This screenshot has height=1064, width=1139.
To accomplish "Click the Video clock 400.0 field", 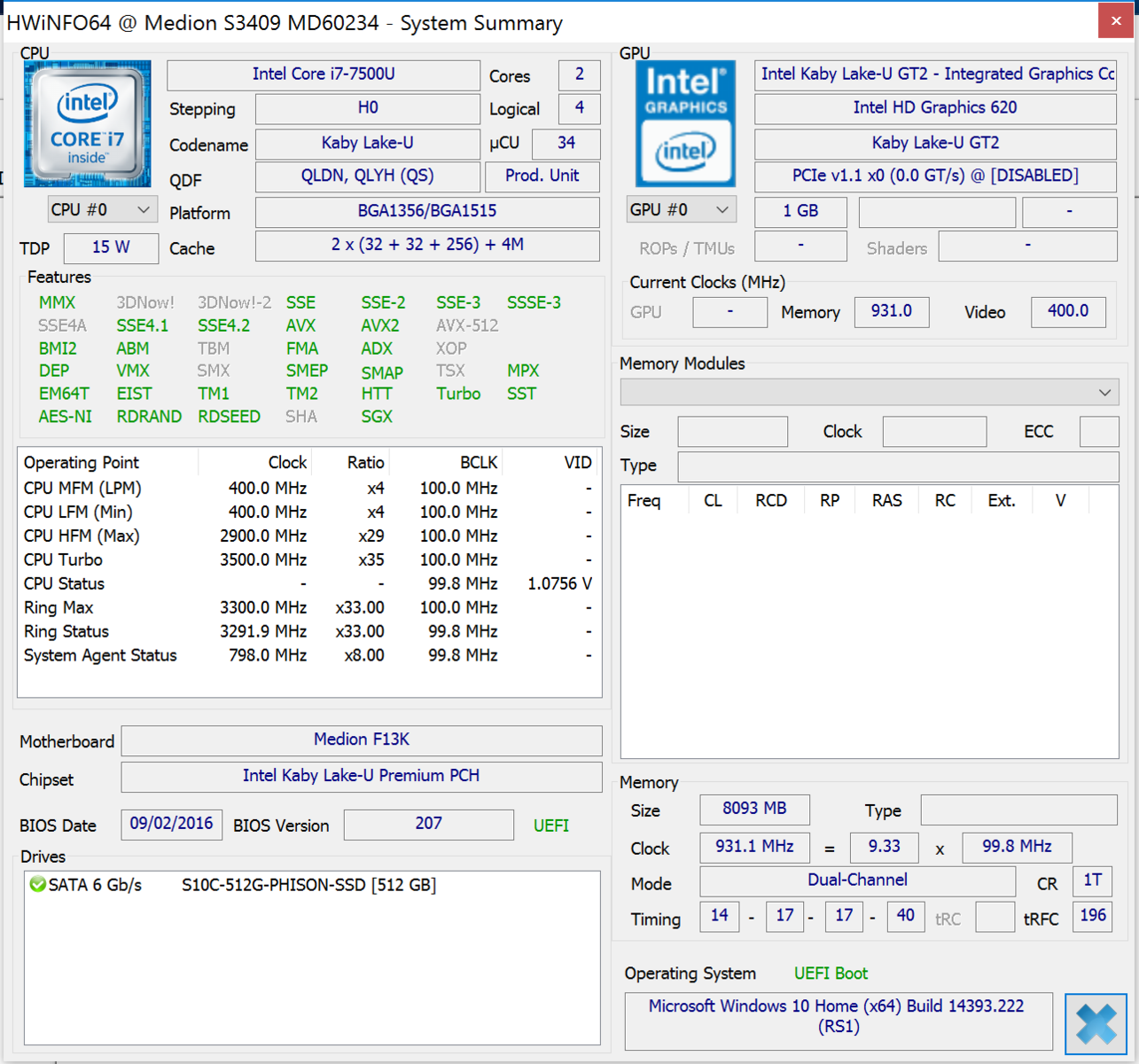I will pyautogui.click(x=1068, y=312).
